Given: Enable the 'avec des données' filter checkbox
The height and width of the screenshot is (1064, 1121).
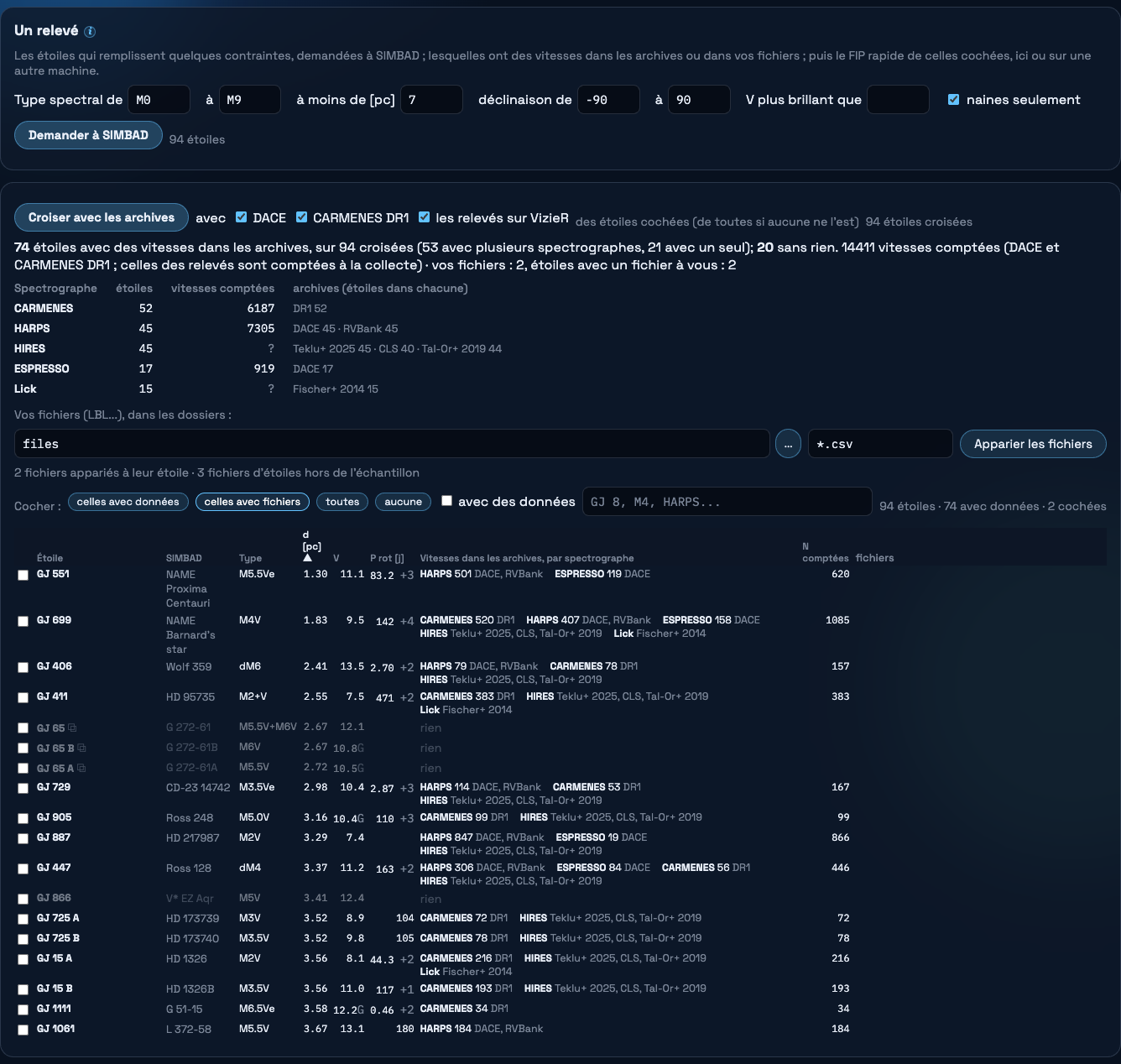Looking at the screenshot, I should click(x=447, y=501).
